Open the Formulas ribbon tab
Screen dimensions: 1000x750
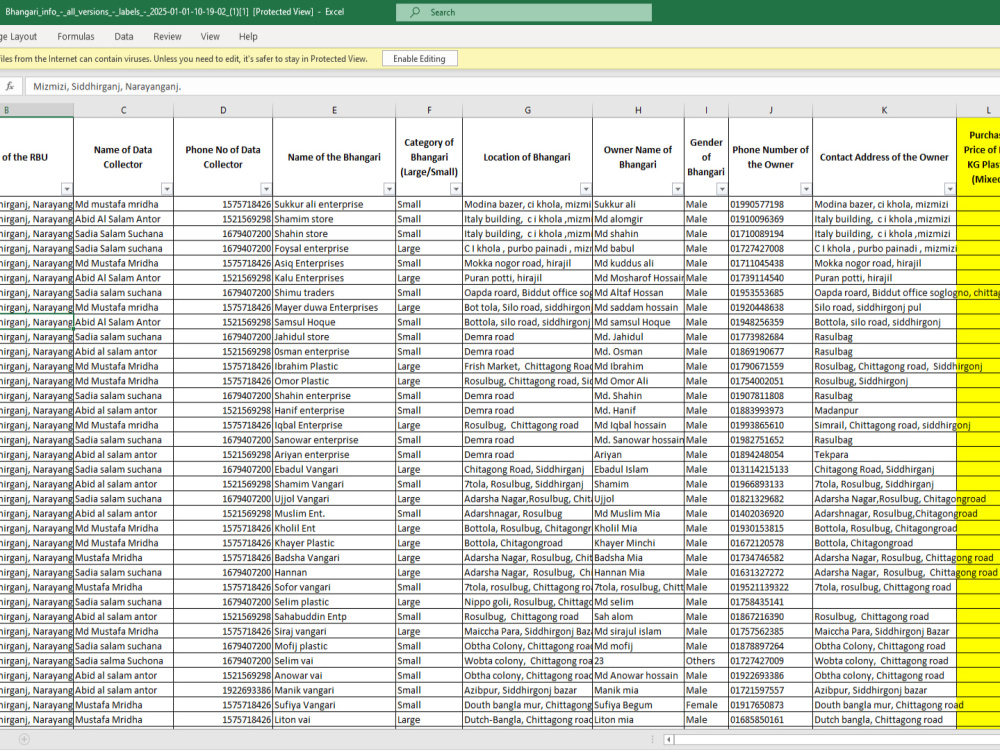[x=76, y=37]
